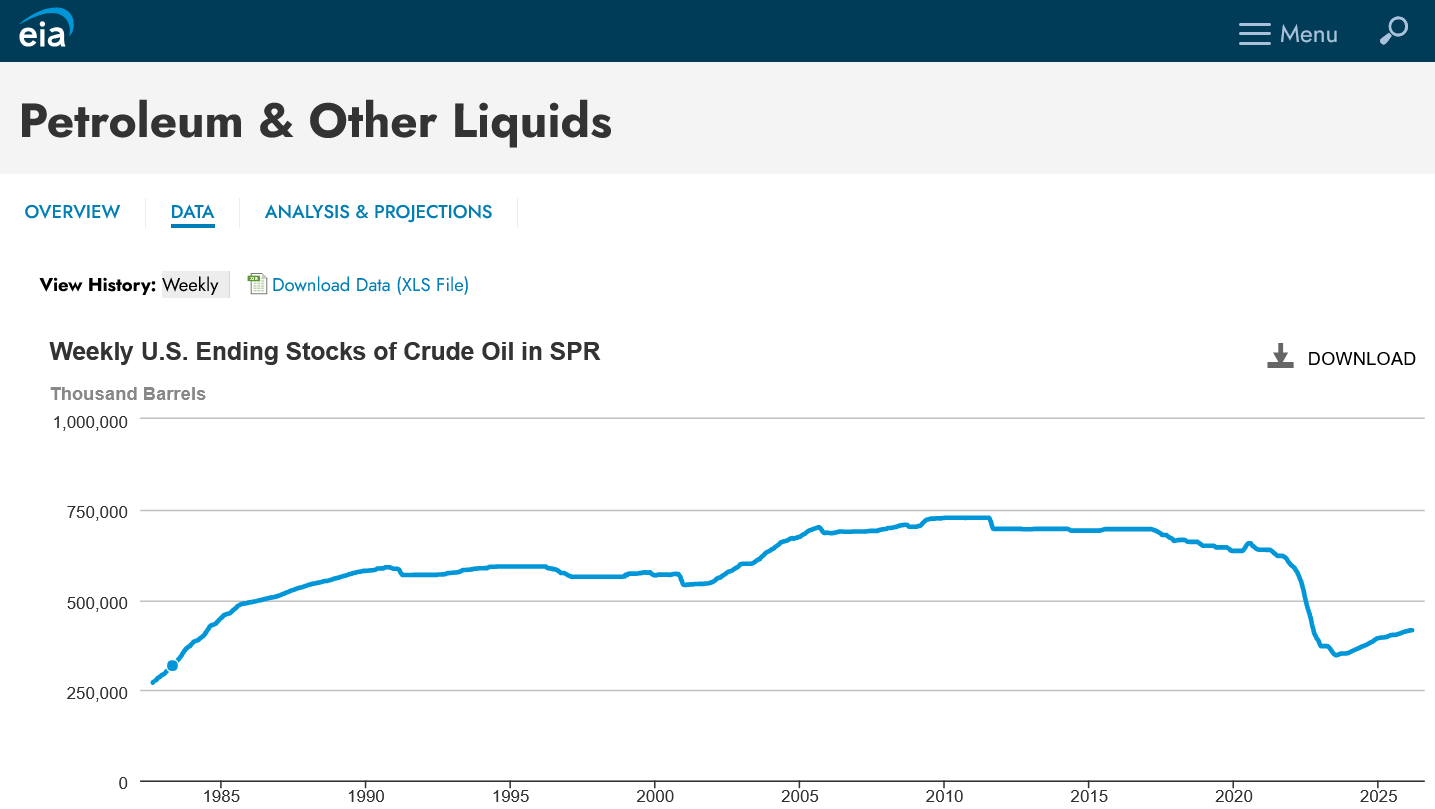
Task: Click the chart line at 2010
Action: coord(944,518)
